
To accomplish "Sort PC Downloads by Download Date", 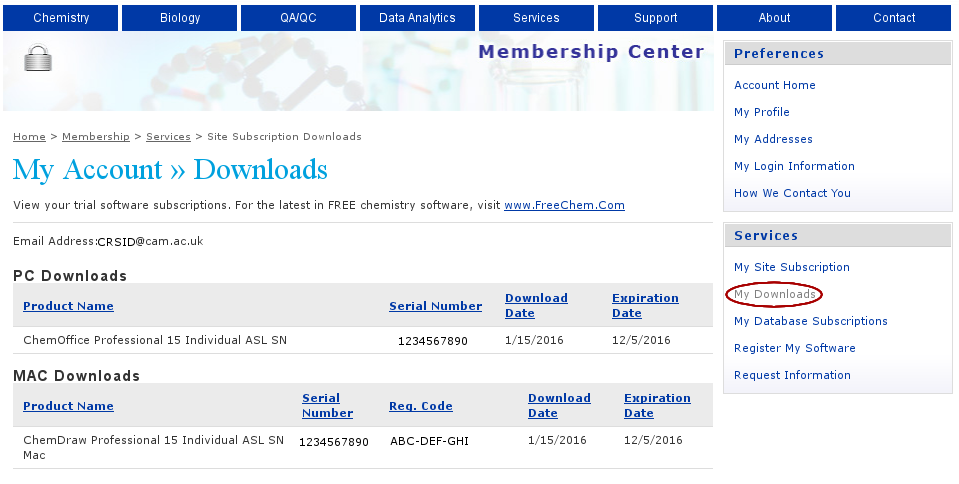I will pyautogui.click(x=536, y=305).
